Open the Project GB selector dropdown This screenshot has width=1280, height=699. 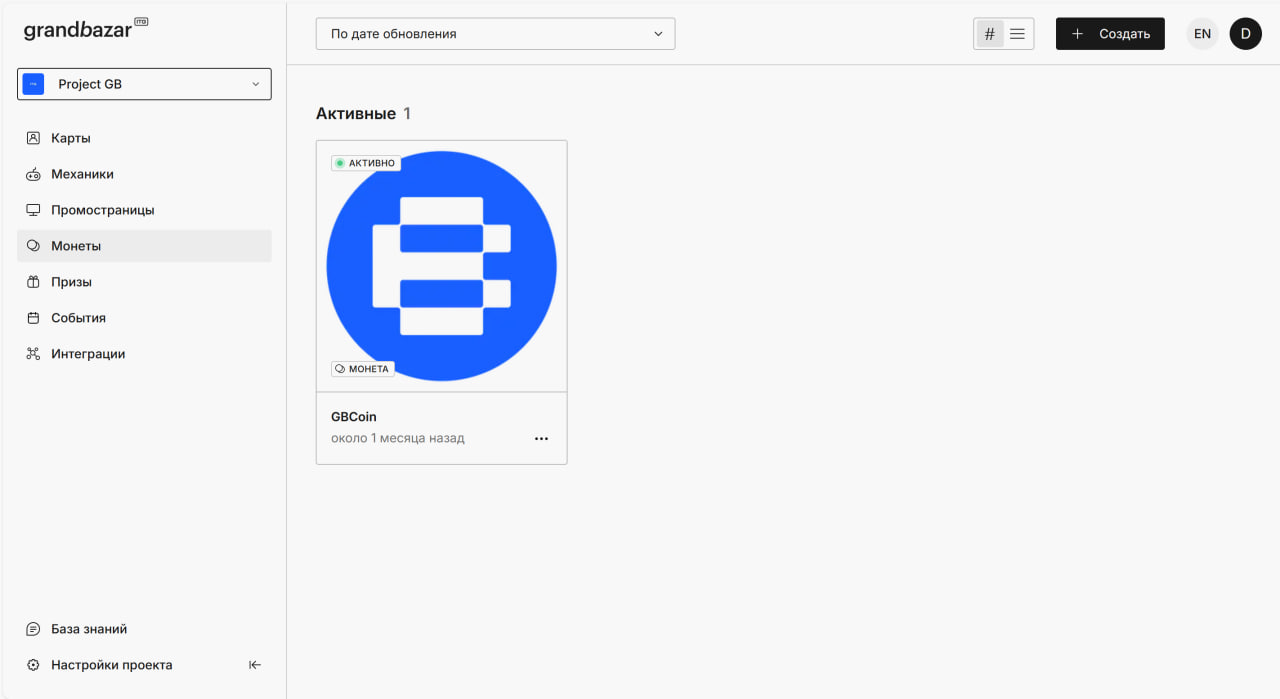click(x=144, y=84)
